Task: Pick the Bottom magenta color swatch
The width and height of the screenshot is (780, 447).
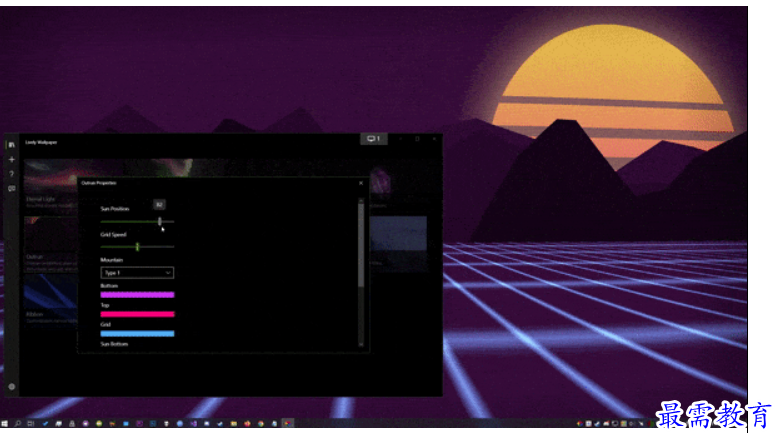Action: click(x=137, y=295)
